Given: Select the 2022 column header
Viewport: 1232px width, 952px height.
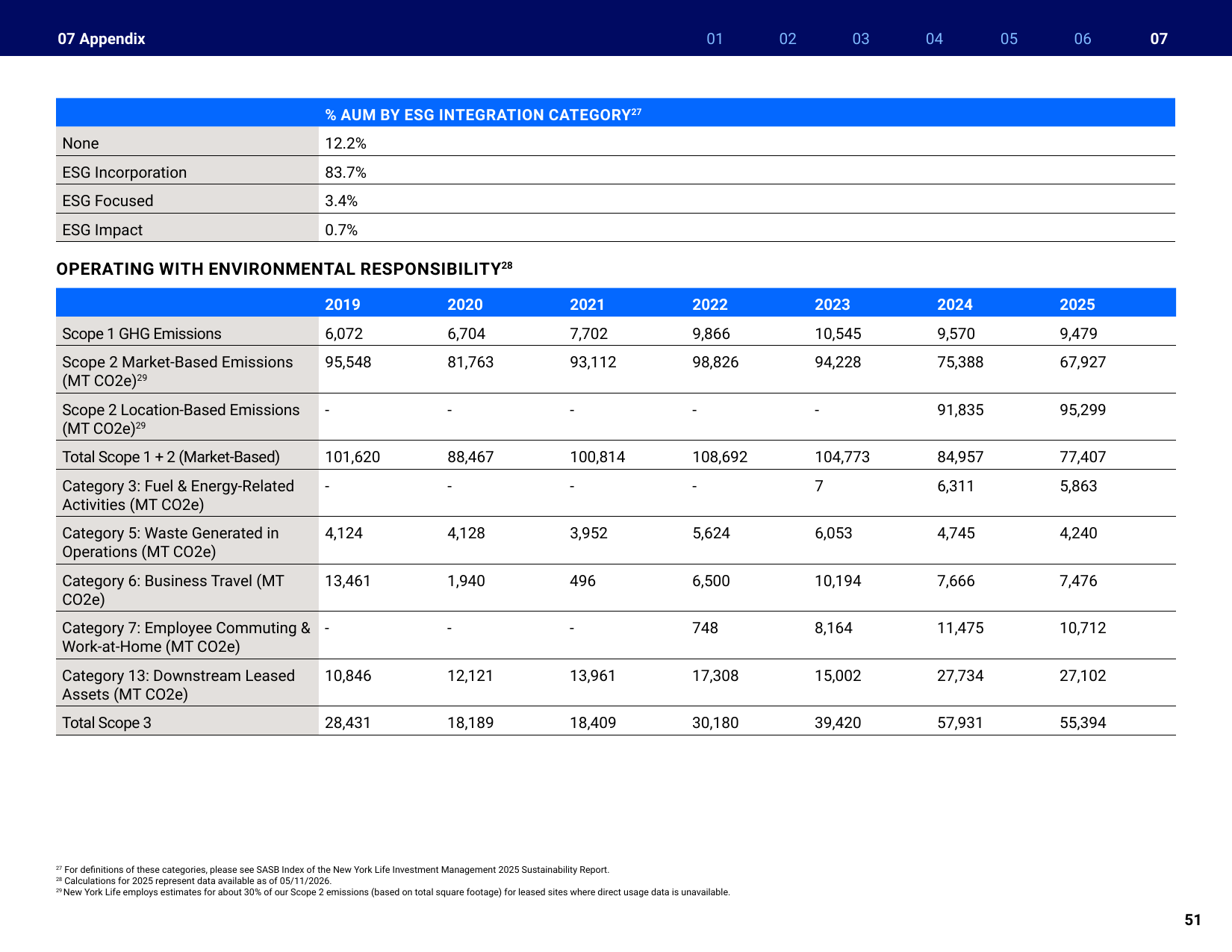Looking at the screenshot, I should [710, 305].
